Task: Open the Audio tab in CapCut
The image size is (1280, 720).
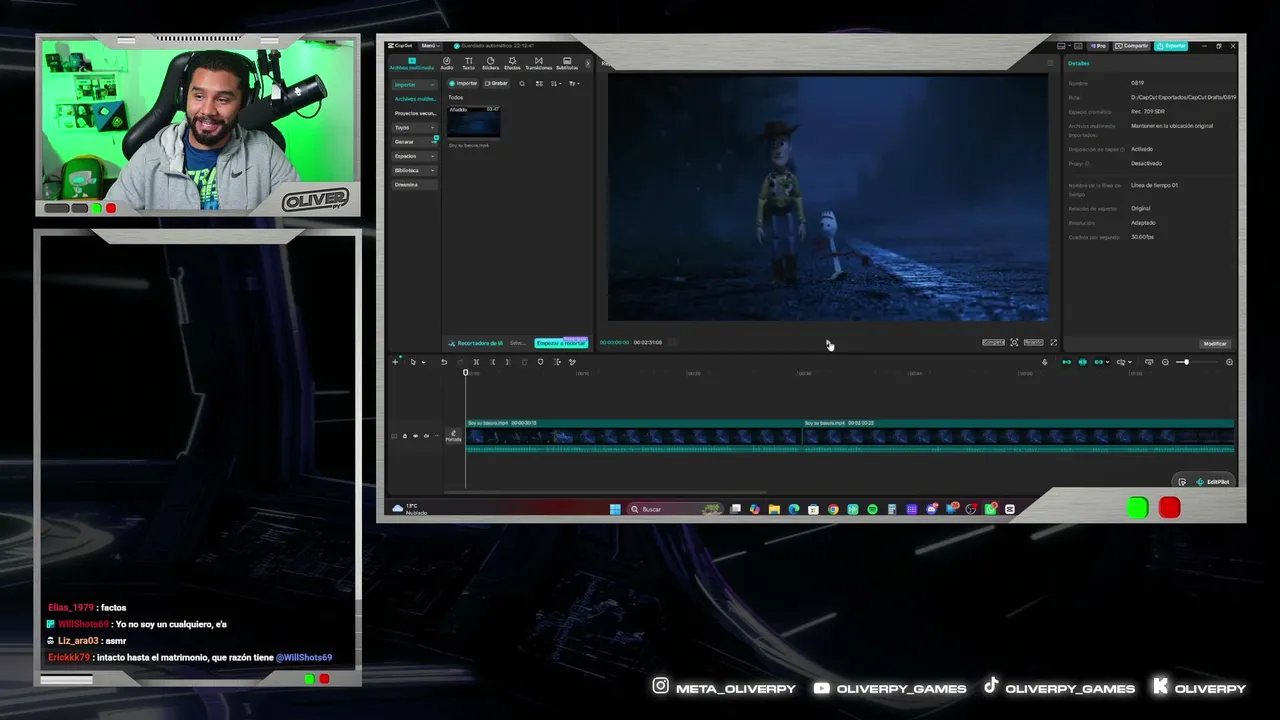Action: click(447, 63)
